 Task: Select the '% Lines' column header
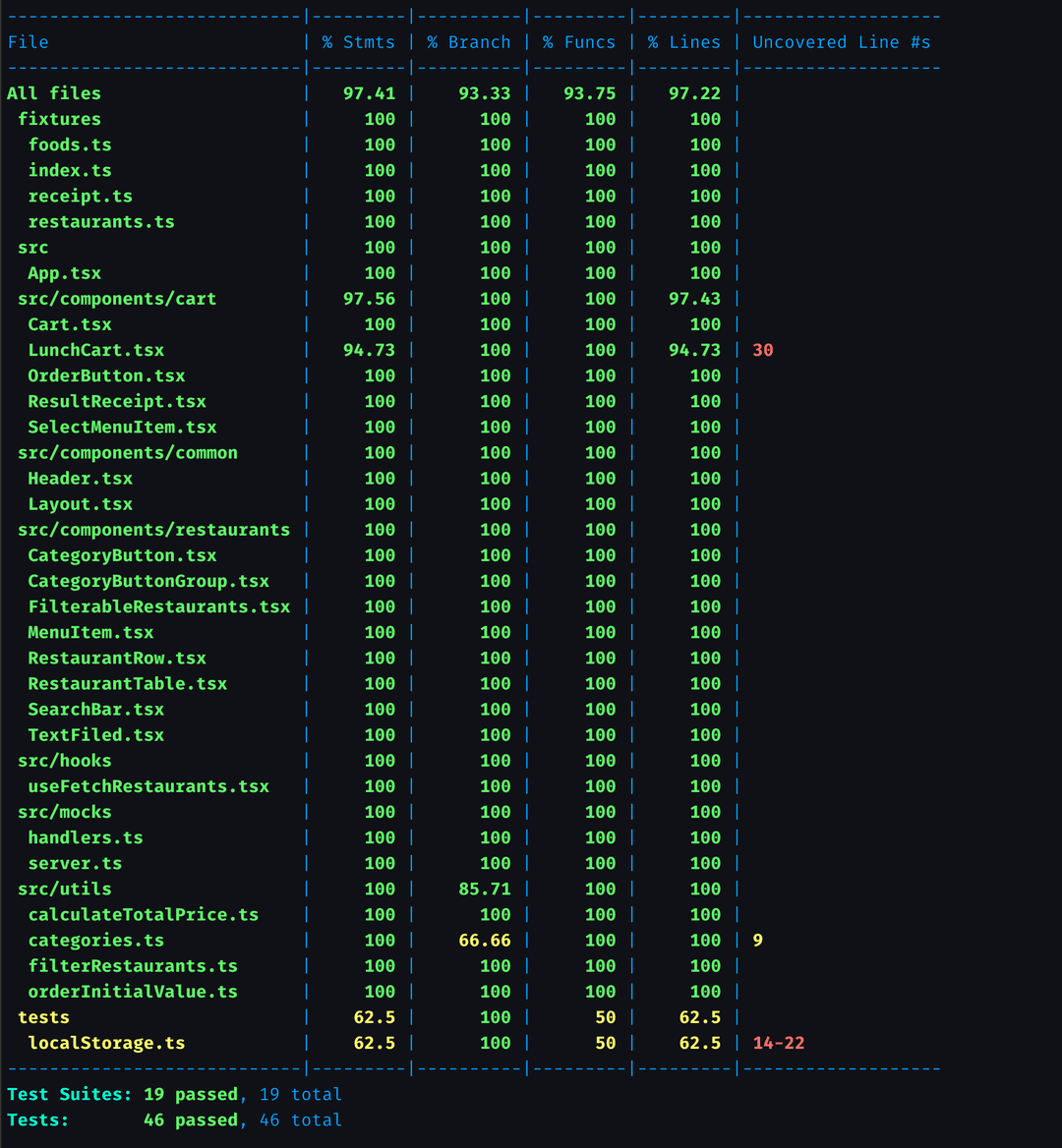click(684, 42)
